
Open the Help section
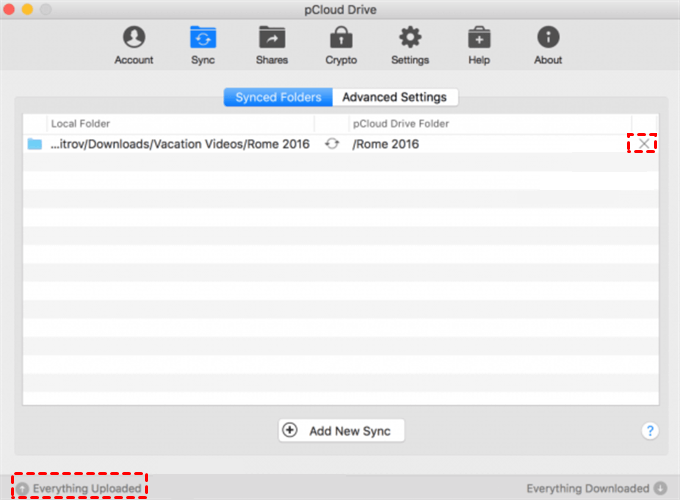pyautogui.click(x=479, y=46)
